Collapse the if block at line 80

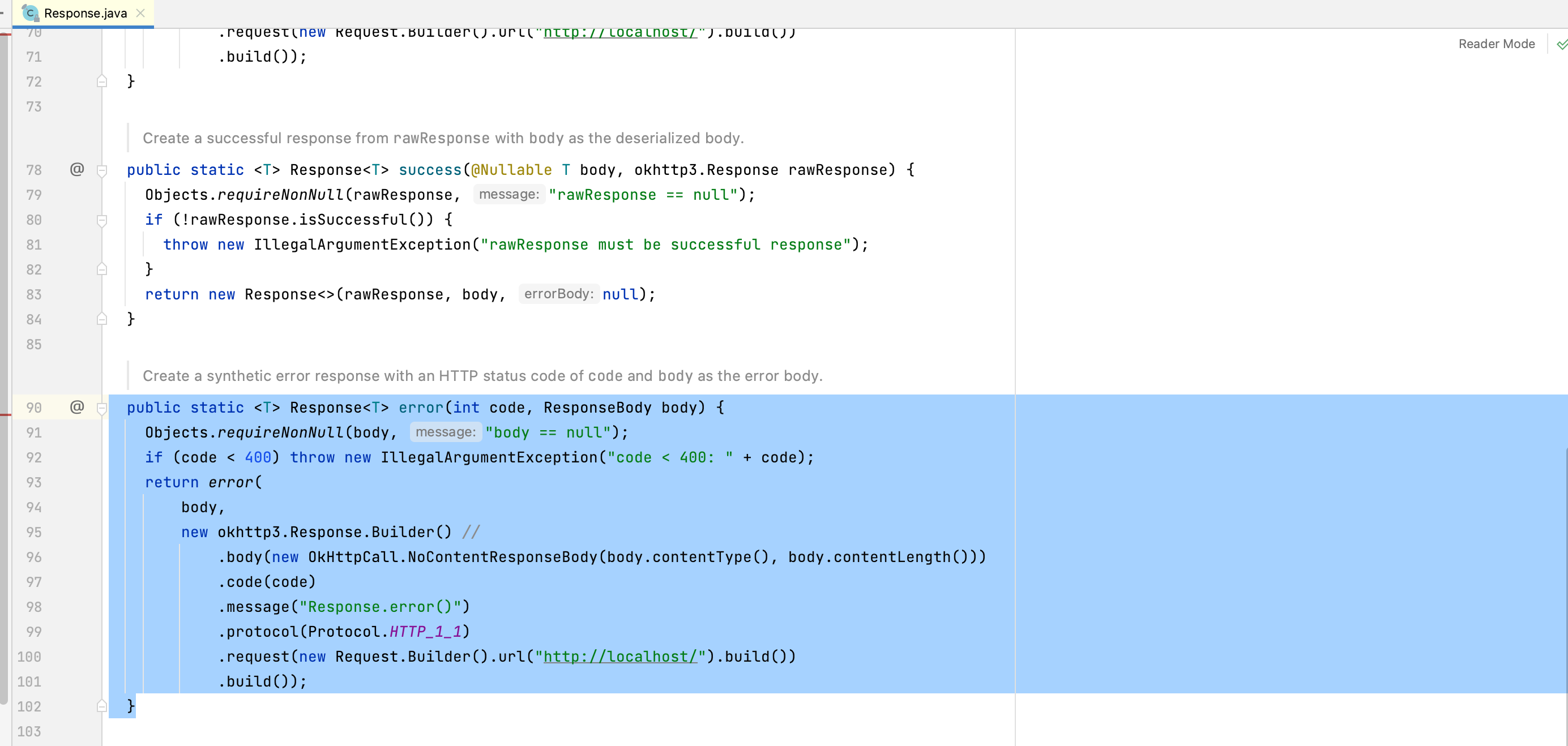pyautogui.click(x=102, y=220)
